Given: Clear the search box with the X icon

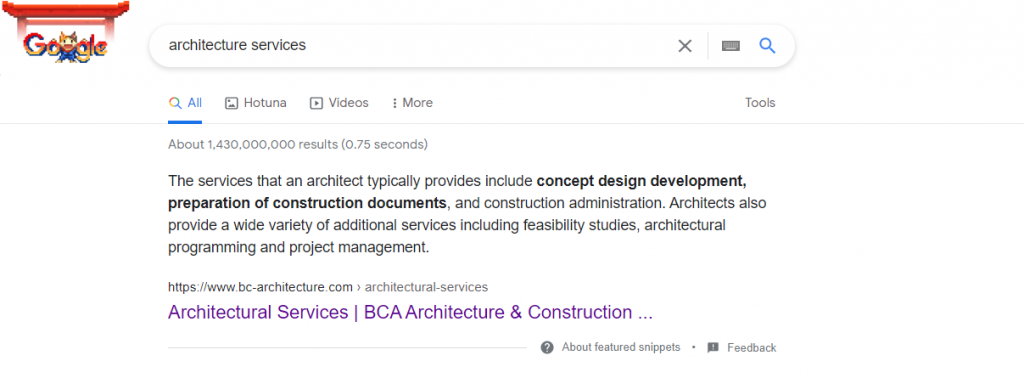Looking at the screenshot, I should click(x=684, y=46).
